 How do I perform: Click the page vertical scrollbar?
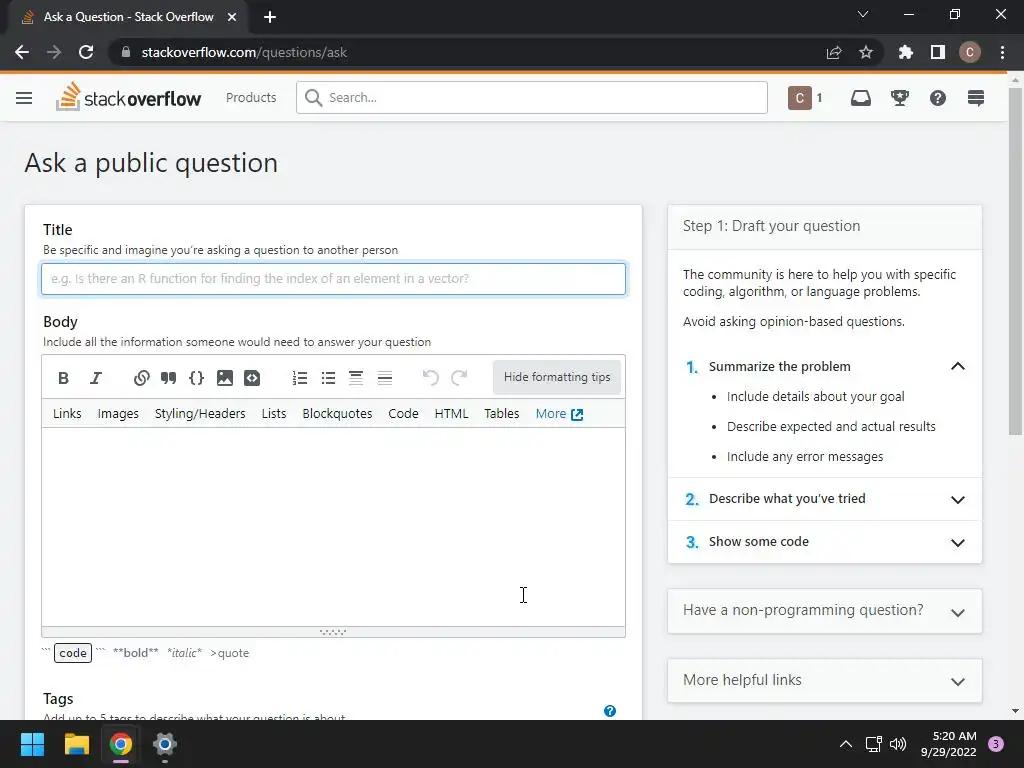[x=1015, y=261]
